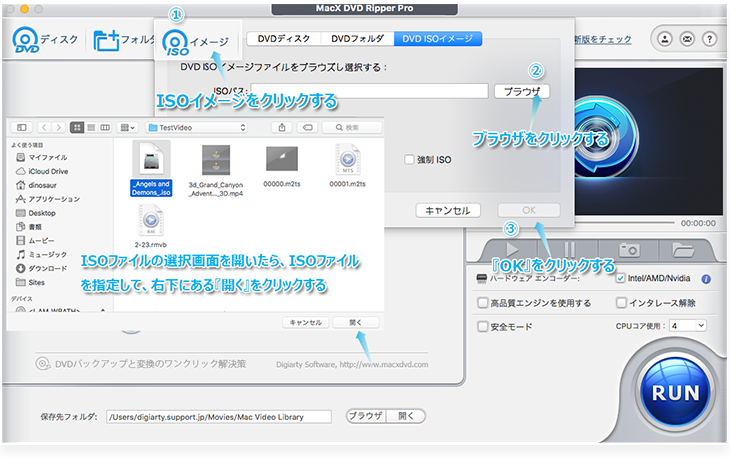Go forward in file dialog

[x=58, y=127]
